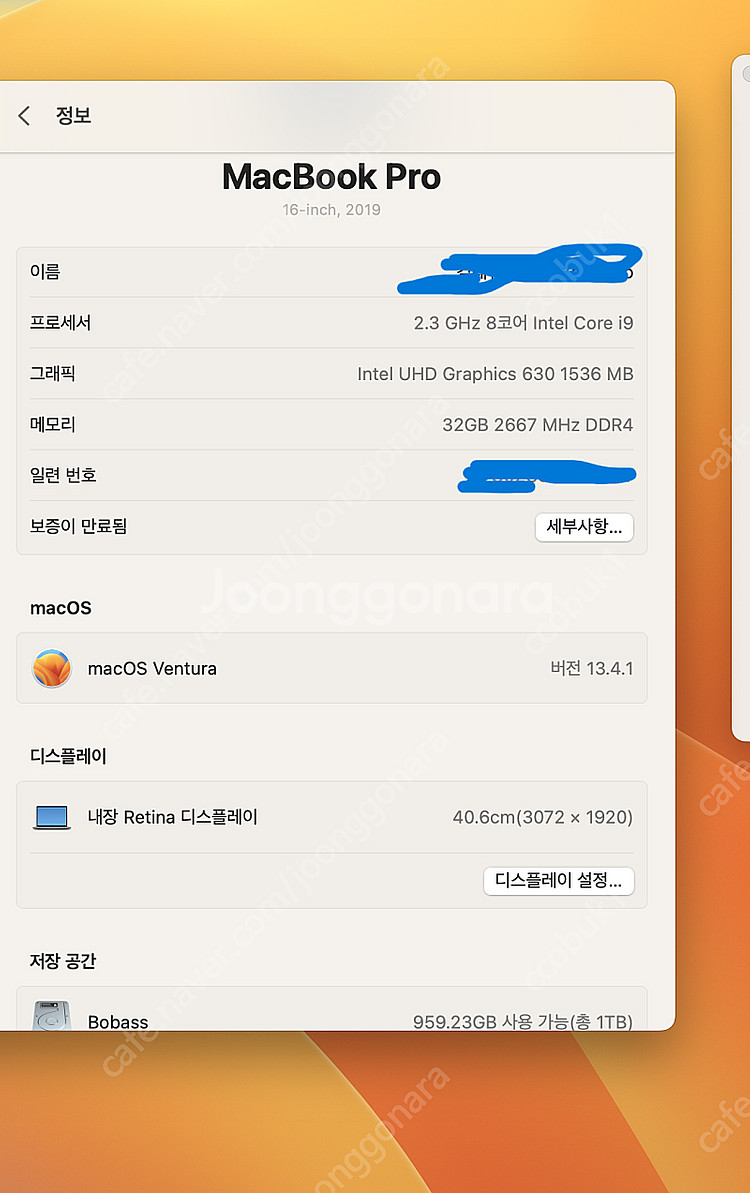Image resolution: width=750 pixels, height=1193 pixels.
Task: Select Intel UHD Graphics 630 1536 MB
Action: 495,374
